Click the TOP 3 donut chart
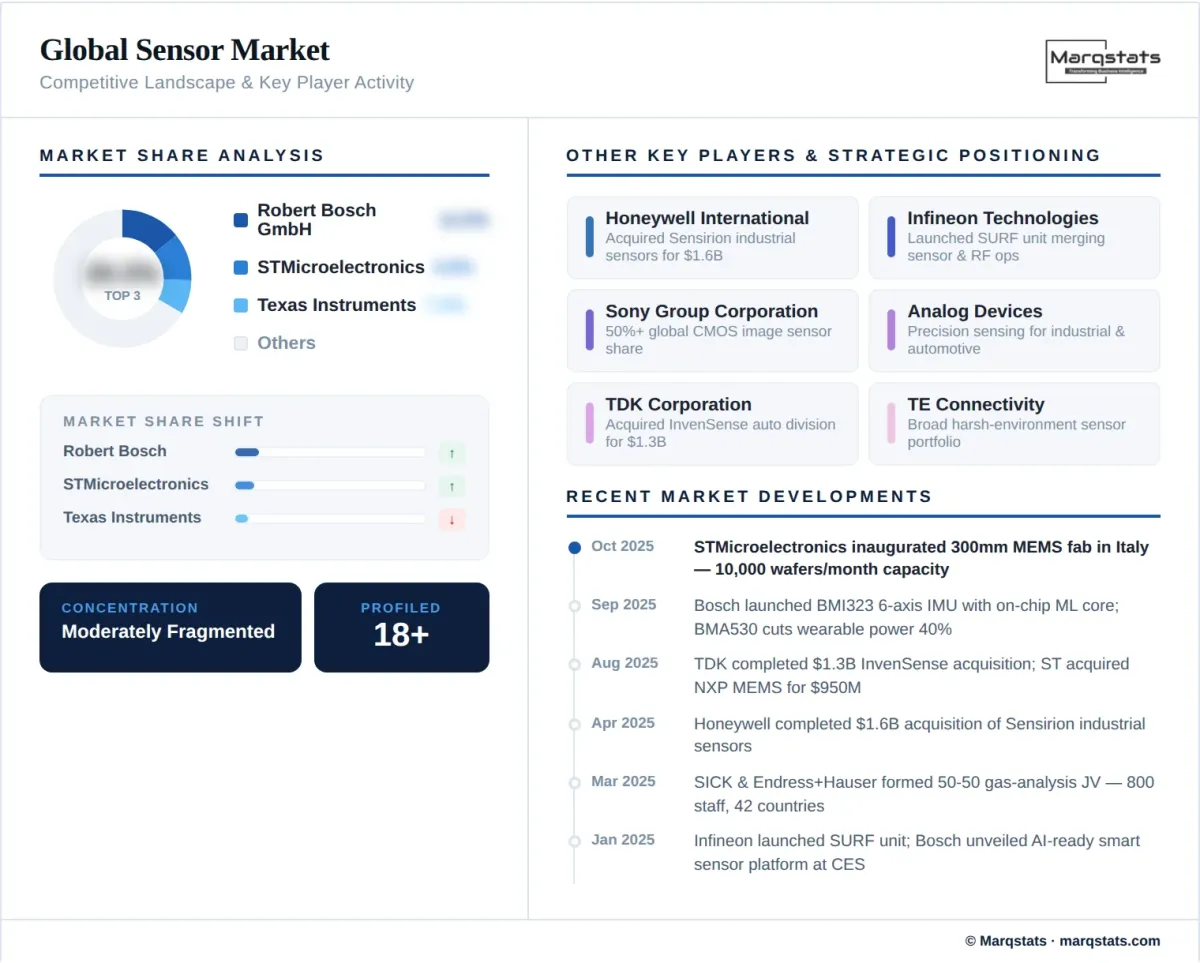Viewport: 1200px width, 963px height. tap(122, 278)
